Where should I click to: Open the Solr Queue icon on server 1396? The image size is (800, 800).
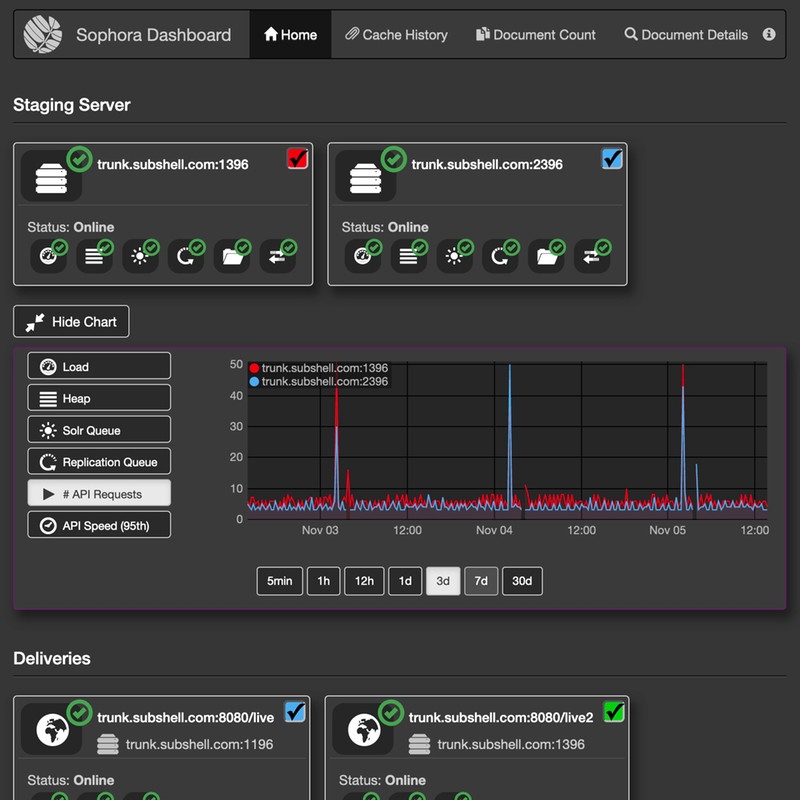click(x=140, y=256)
